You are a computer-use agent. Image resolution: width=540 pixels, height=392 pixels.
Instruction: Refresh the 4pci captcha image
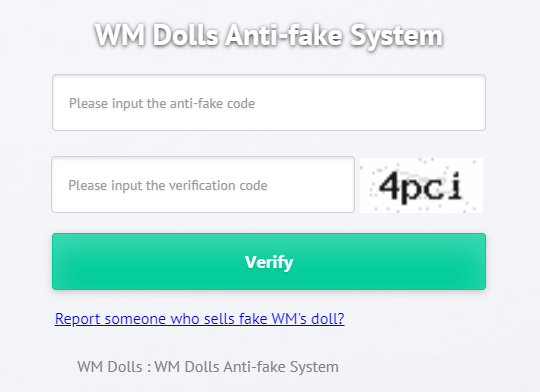[x=421, y=185]
